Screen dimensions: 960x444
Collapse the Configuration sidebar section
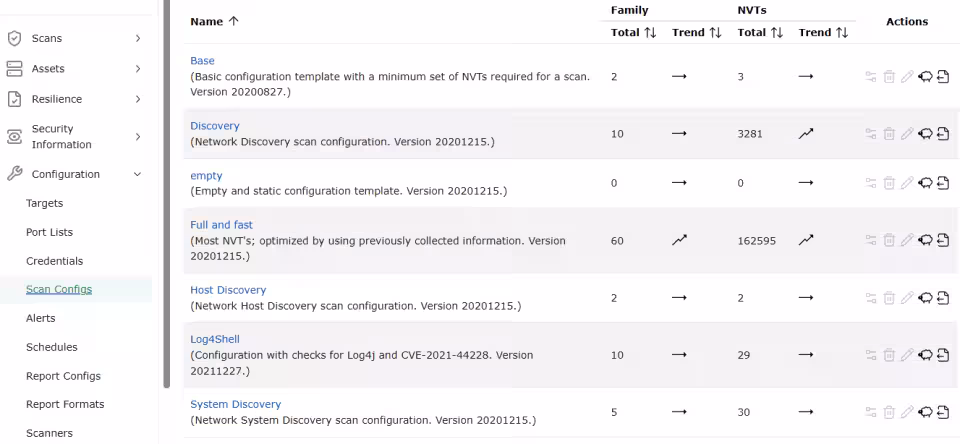[138, 174]
